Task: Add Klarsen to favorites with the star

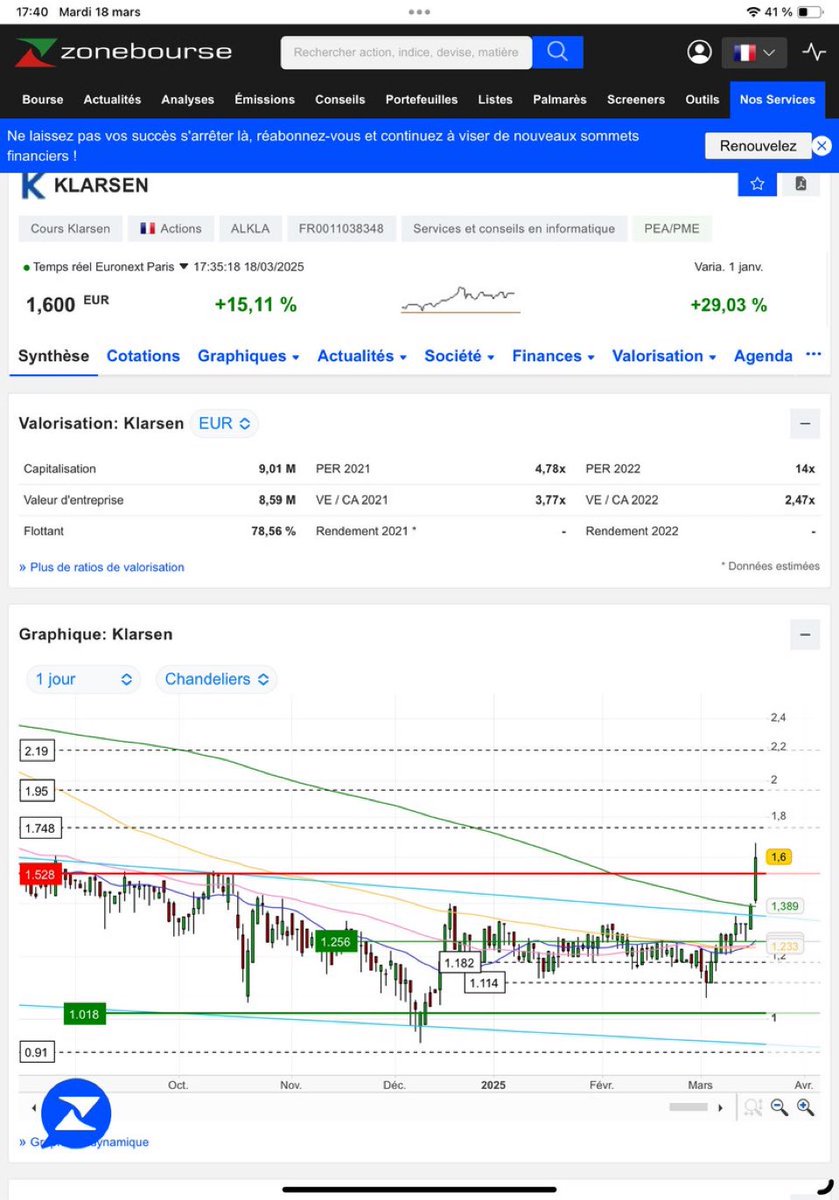Action: pyautogui.click(x=757, y=184)
